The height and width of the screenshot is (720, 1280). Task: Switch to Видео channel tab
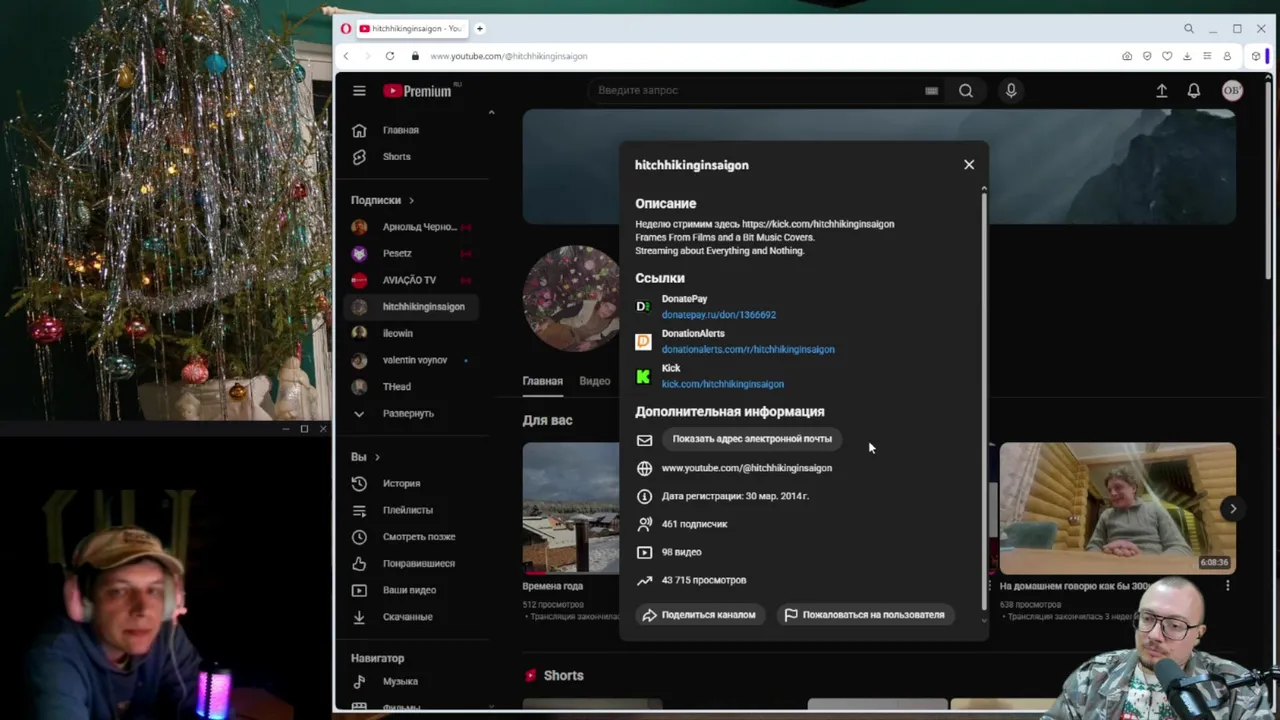pos(594,381)
